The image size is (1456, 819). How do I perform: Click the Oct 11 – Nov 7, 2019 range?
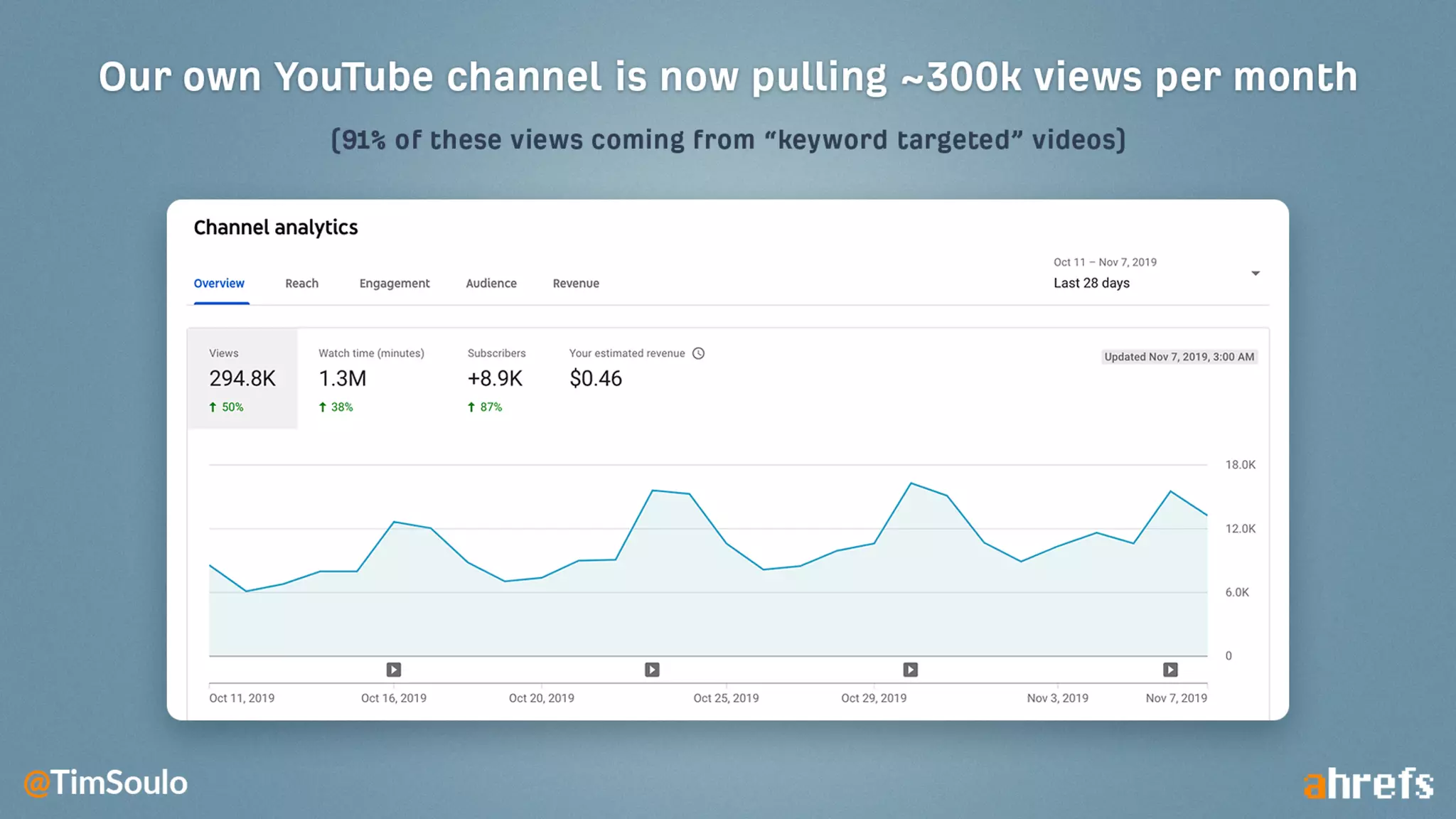coord(1105,262)
